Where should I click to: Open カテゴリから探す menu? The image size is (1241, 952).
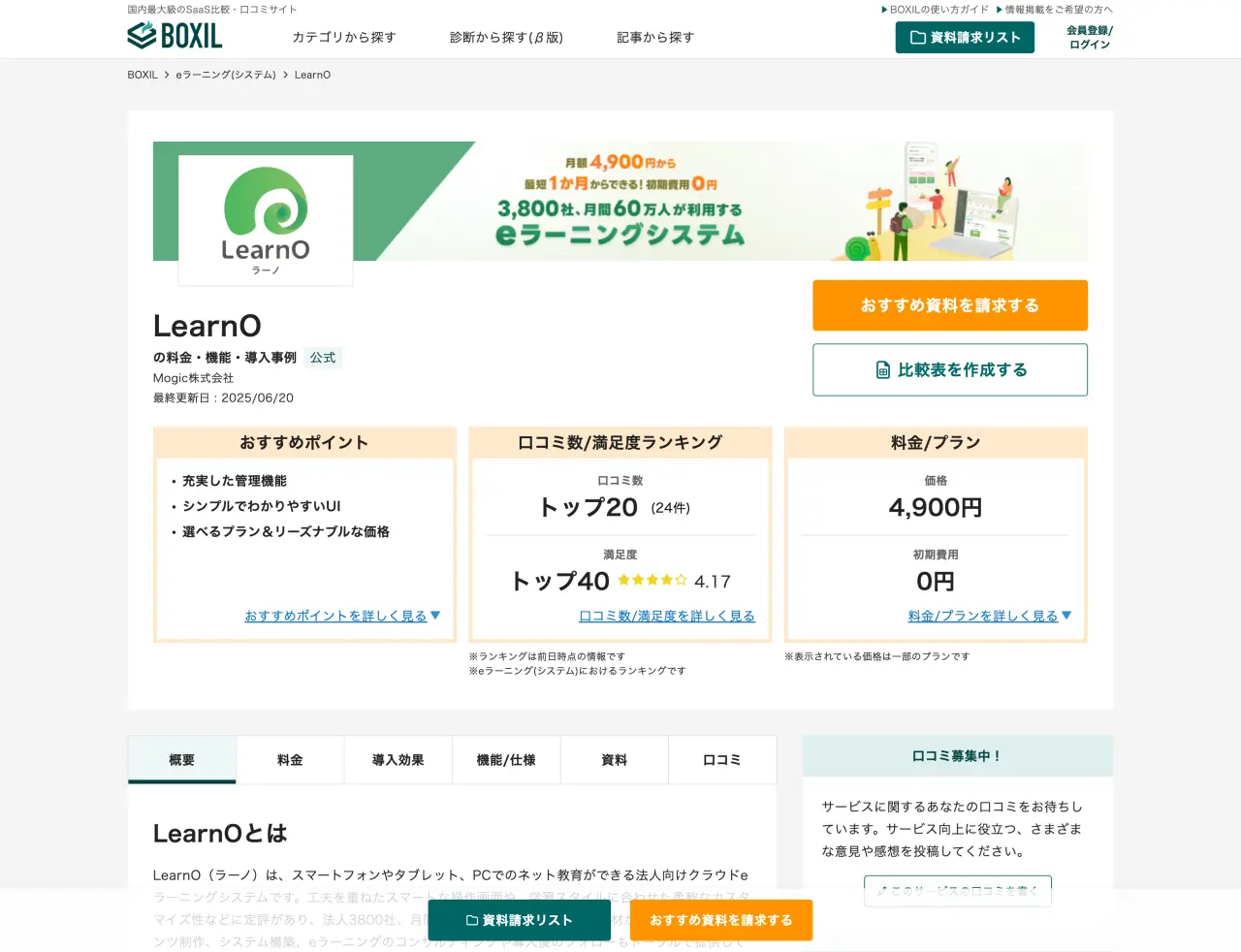click(344, 38)
